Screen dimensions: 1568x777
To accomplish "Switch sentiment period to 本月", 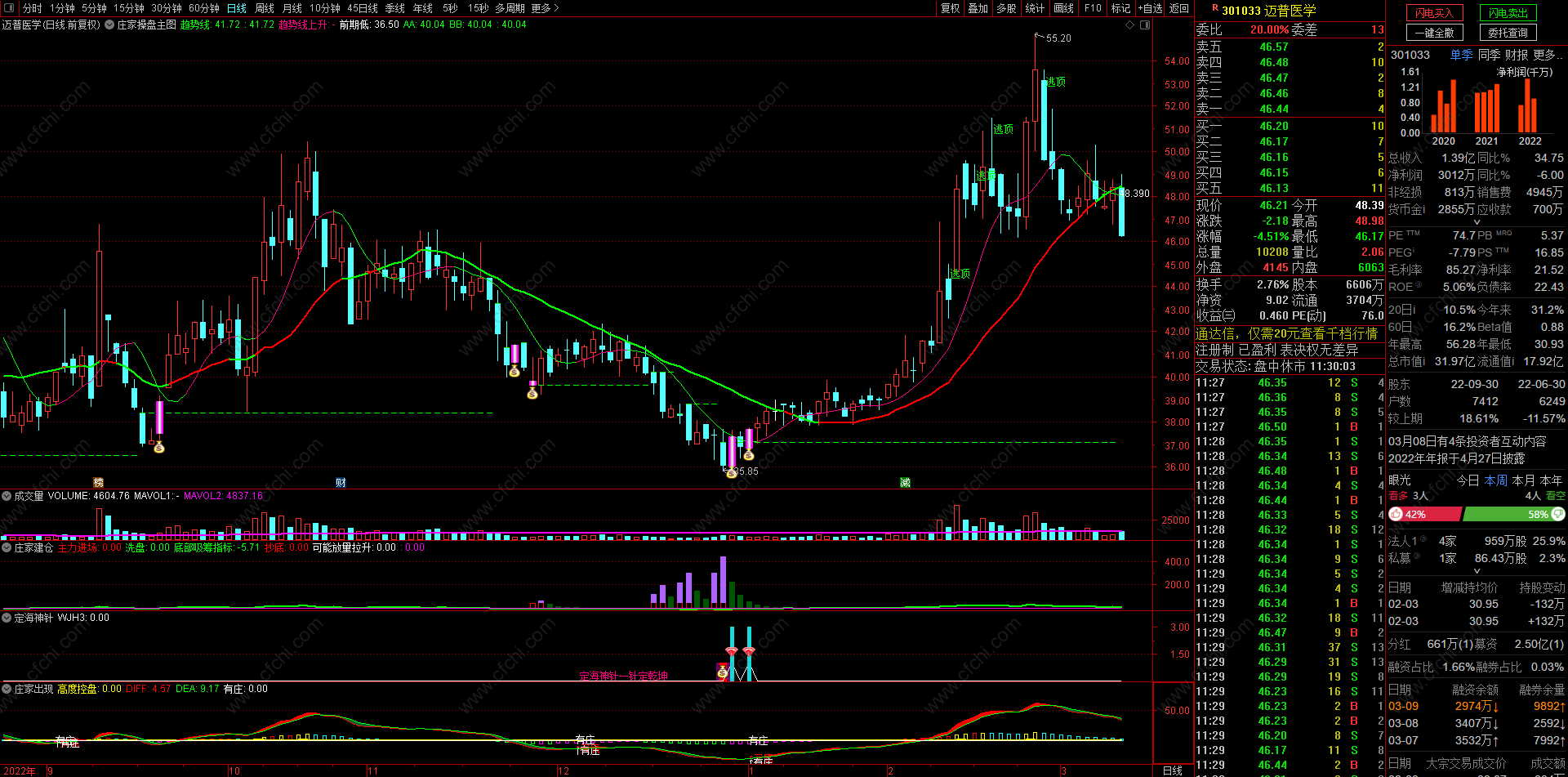I will click(x=1523, y=480).
